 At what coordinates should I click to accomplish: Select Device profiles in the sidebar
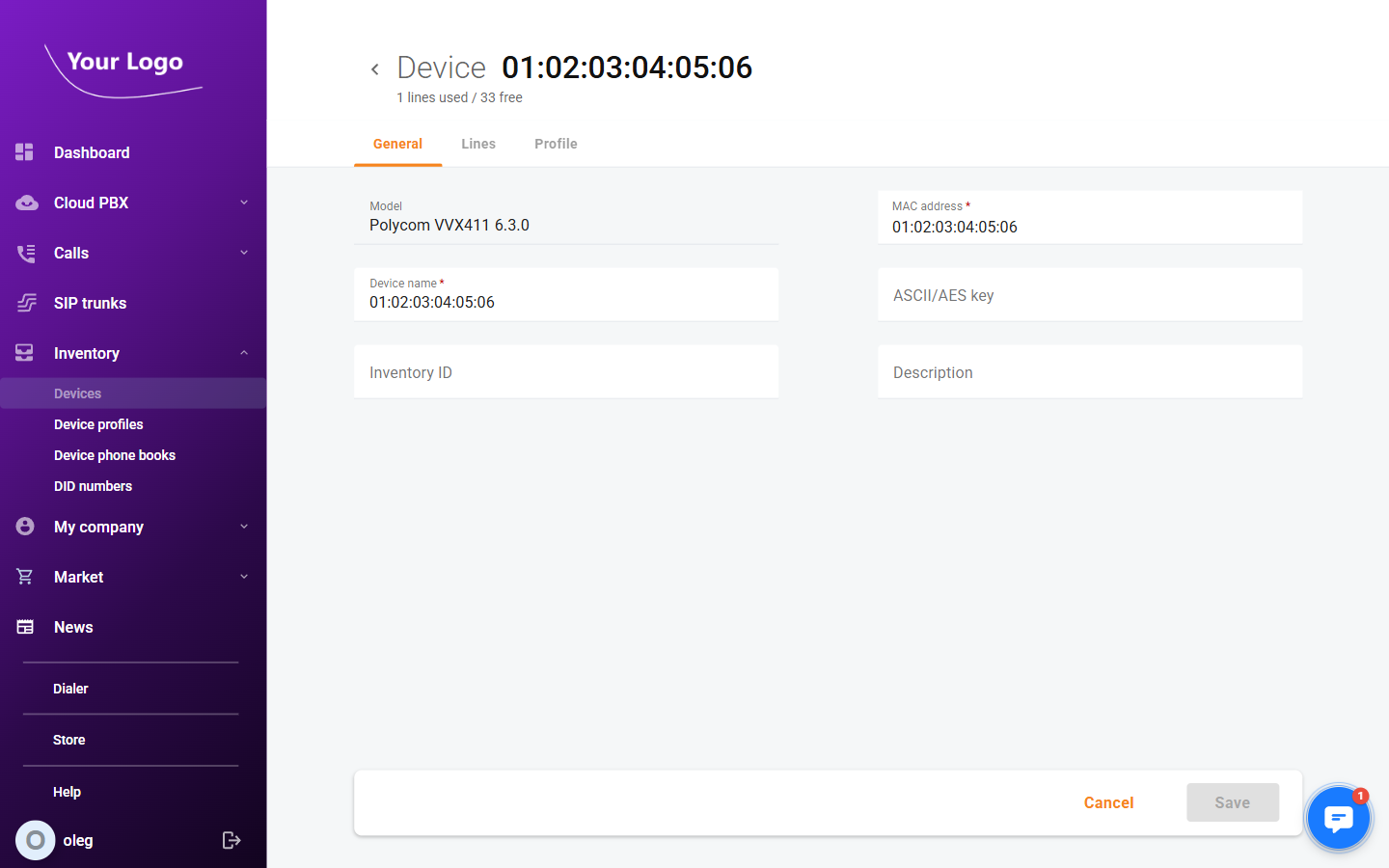tap(98, 424)
